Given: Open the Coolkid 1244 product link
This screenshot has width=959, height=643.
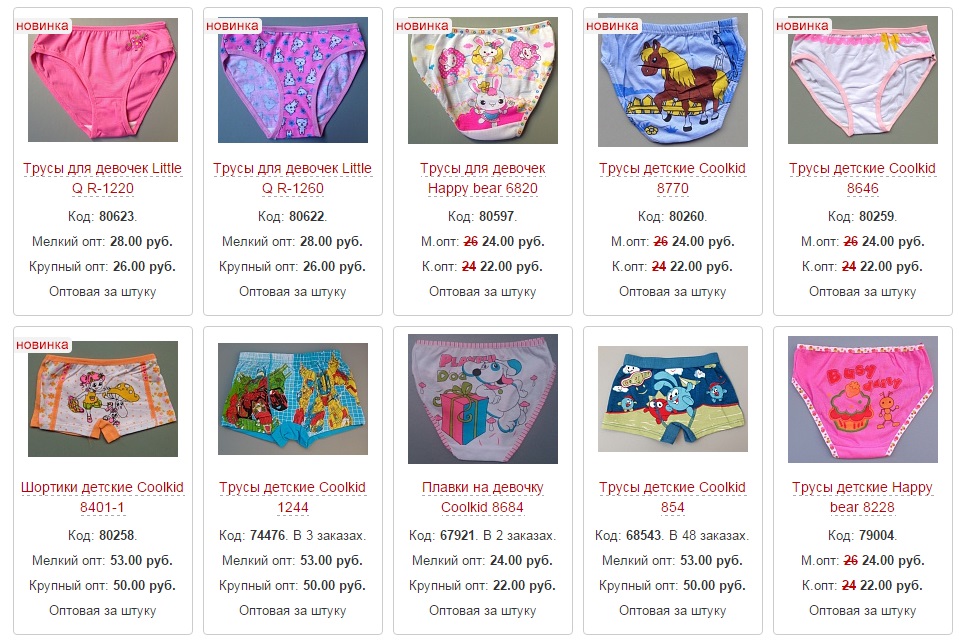Looking at the screenshot, I should coord(292,497).
